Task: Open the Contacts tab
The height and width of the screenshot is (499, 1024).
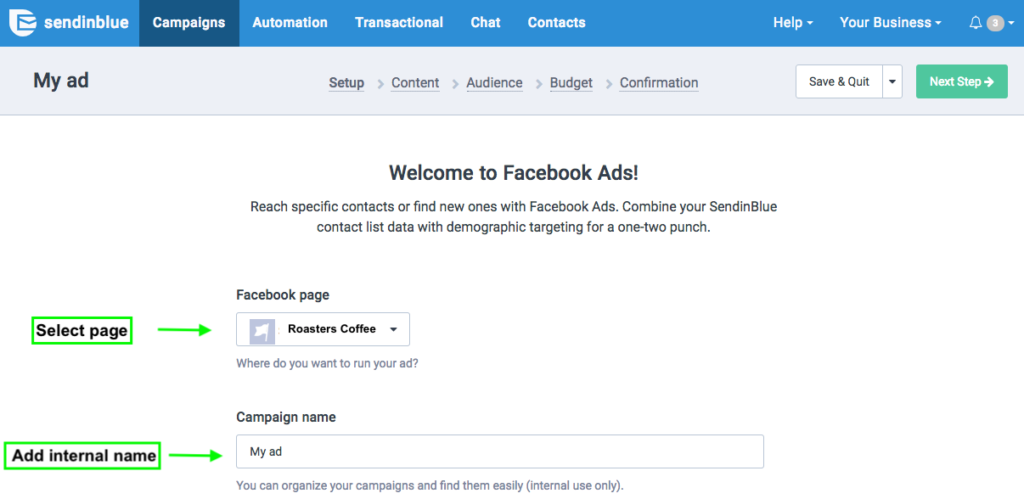Action: coord(556,23)
